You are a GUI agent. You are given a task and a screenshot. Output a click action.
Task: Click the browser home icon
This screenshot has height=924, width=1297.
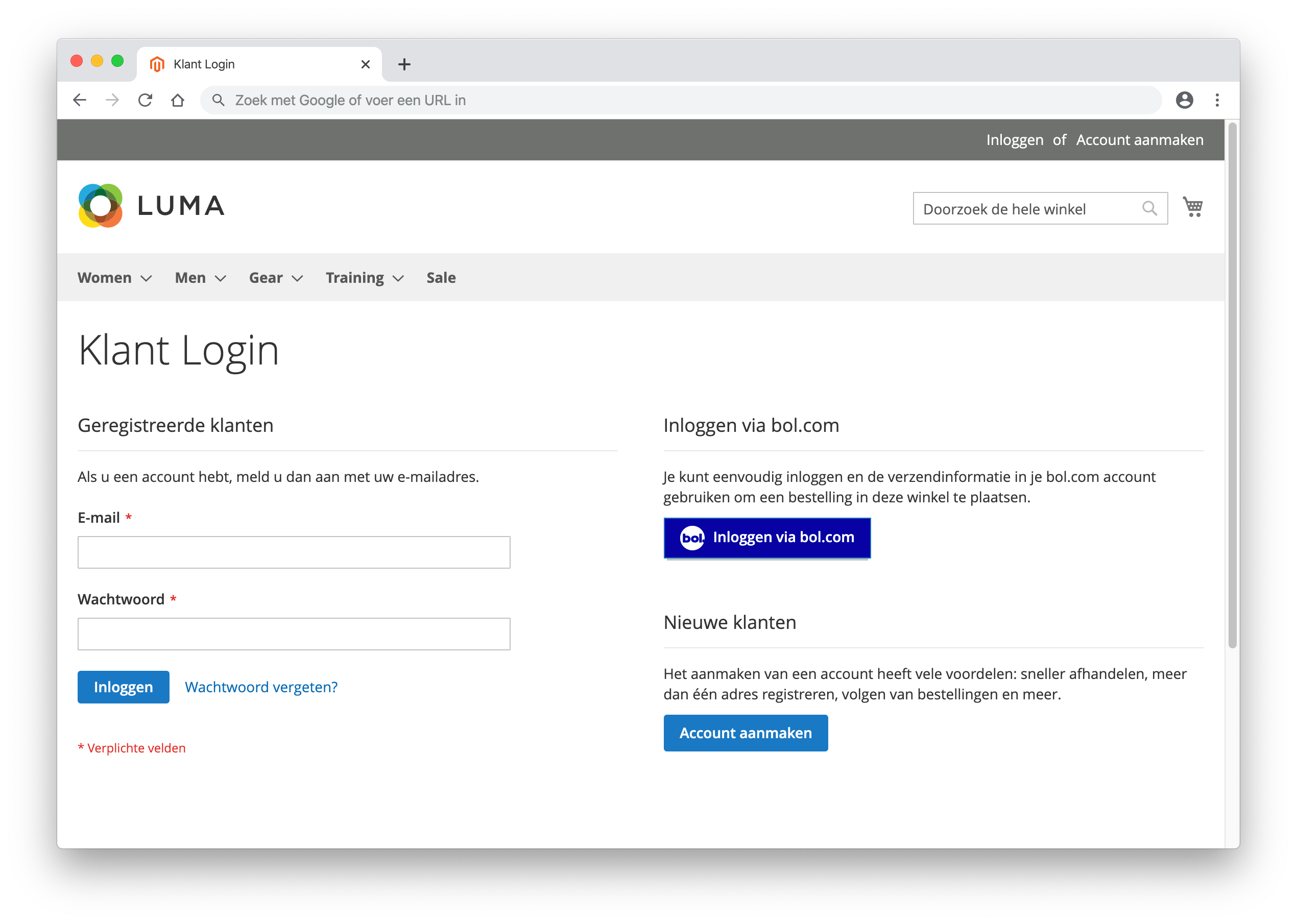[x=178, y=100]
